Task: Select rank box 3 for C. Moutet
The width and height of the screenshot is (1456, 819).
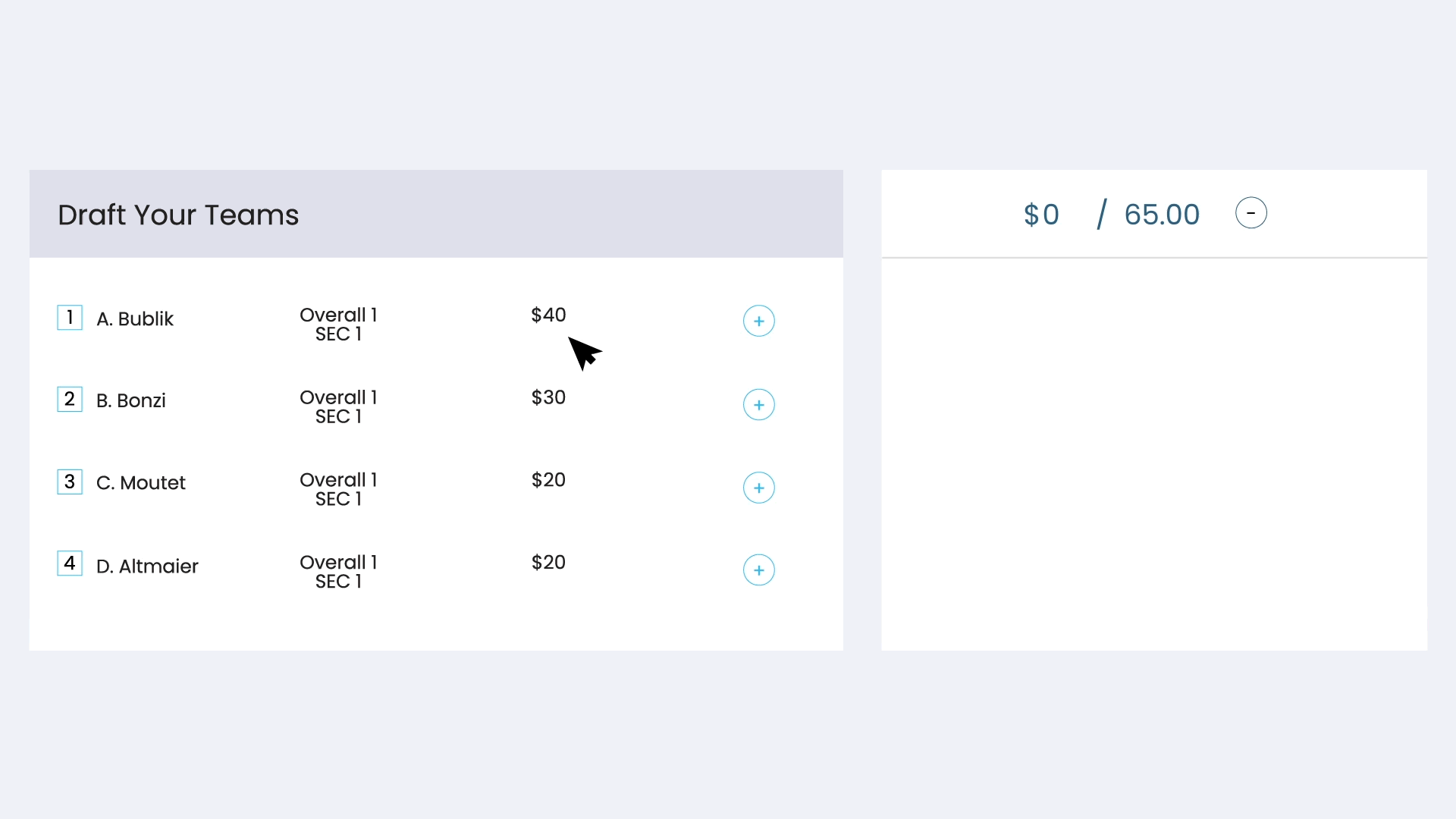Action: tap(70, 482)
